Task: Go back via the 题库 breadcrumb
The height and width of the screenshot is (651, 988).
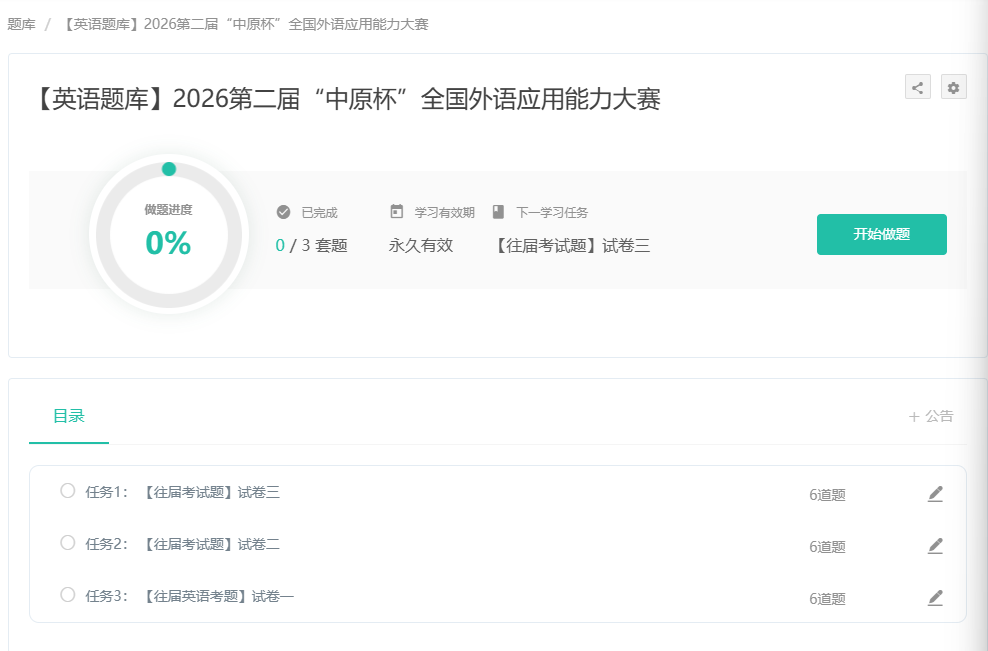Action: [x=21, y=24]
